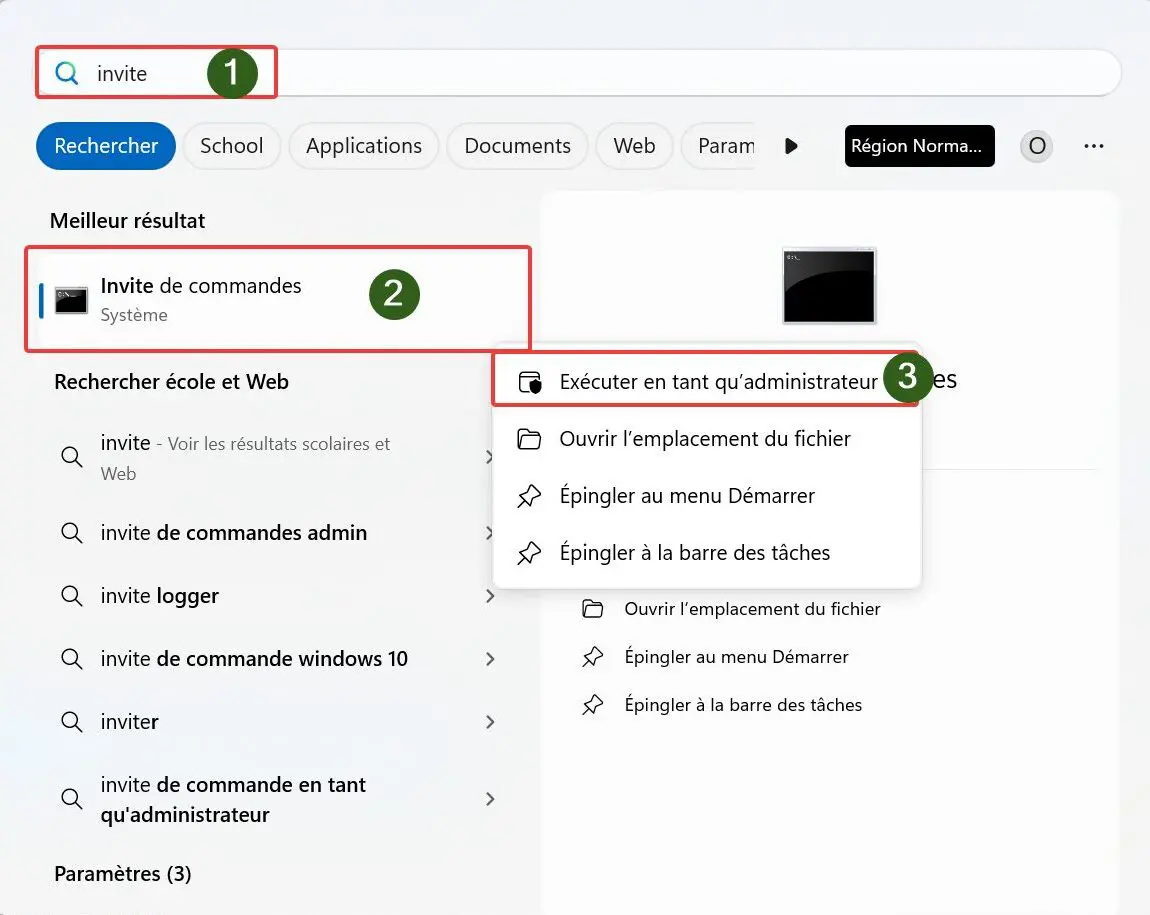Screen dimensions: 1150x915
Task: Click preview pane link Ouvrir l'emplacement du fichier
Action: point(752,609)
